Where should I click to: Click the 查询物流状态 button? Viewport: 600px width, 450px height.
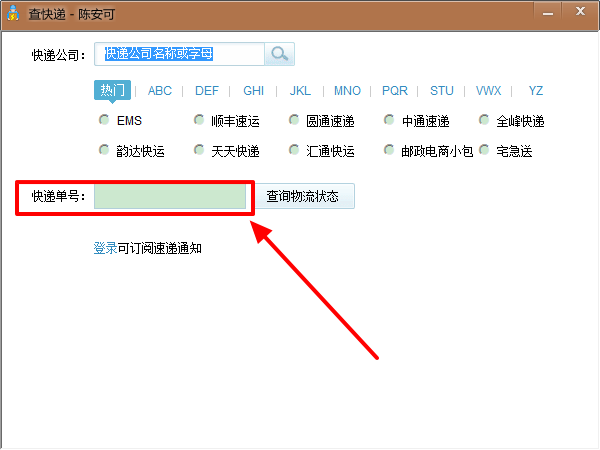tap(303, 196)
